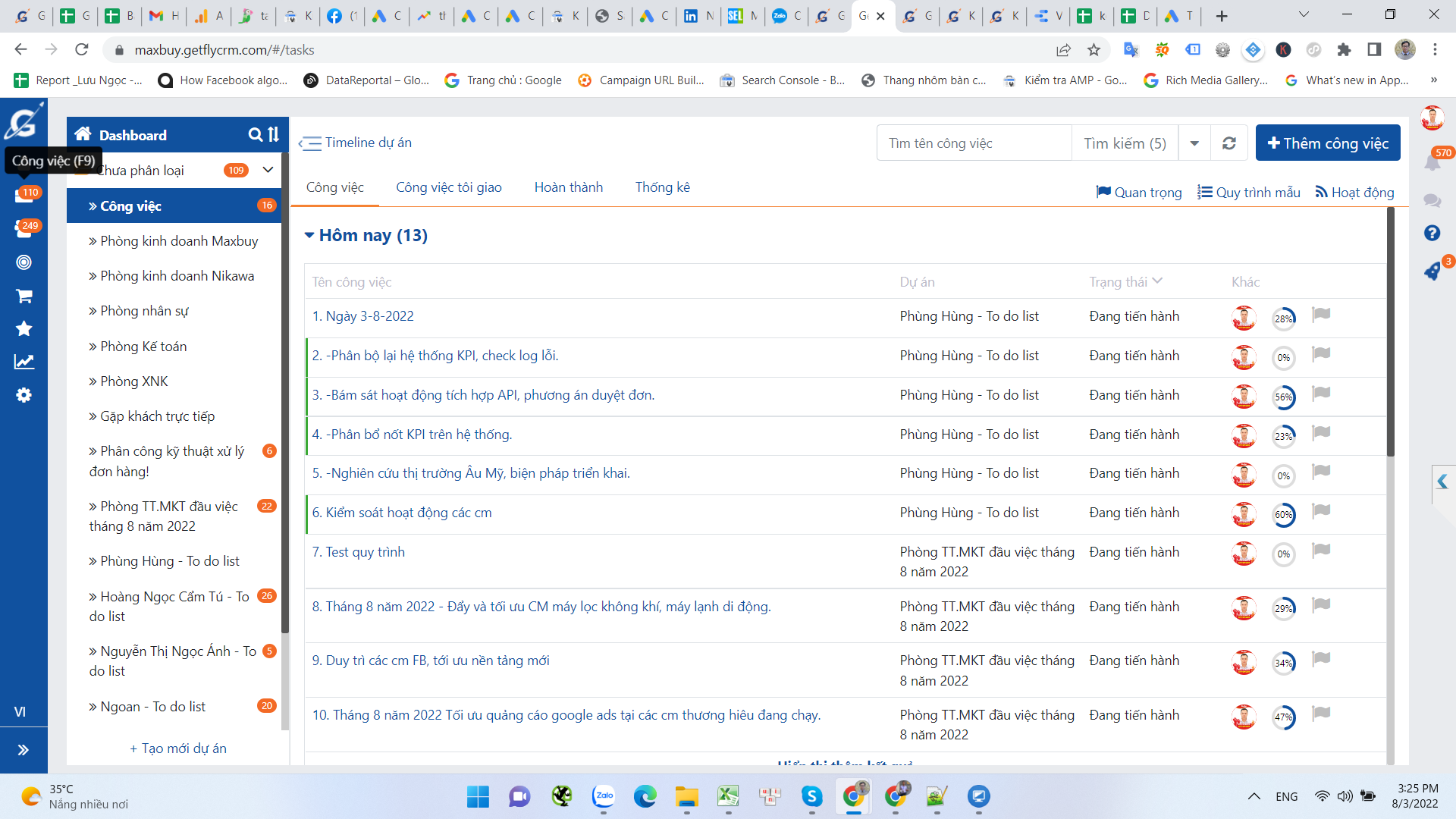Click the 56% progress circle on task 3
1456x819 pixels.
coord(1283,397)
